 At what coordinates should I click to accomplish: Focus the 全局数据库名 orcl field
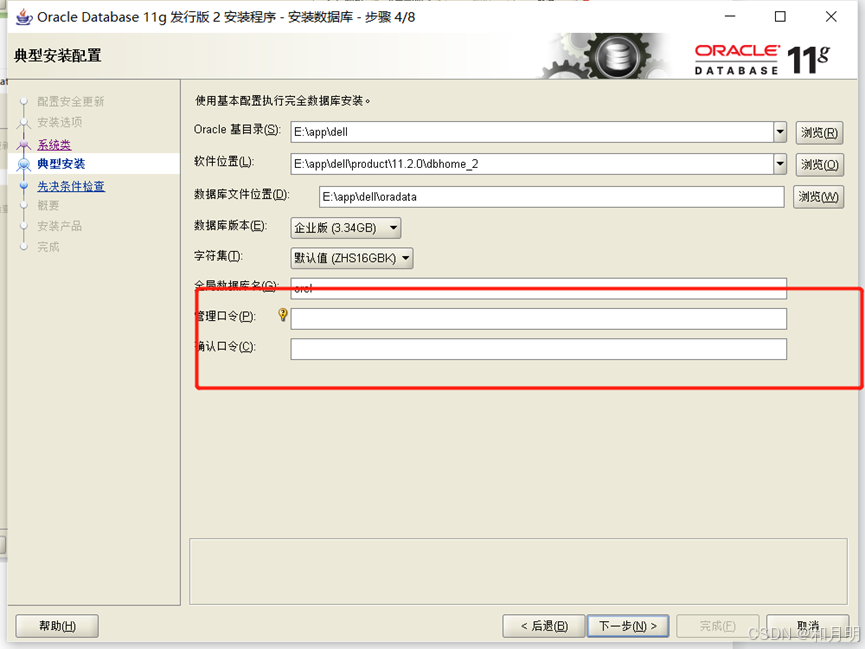coord(538,289)
